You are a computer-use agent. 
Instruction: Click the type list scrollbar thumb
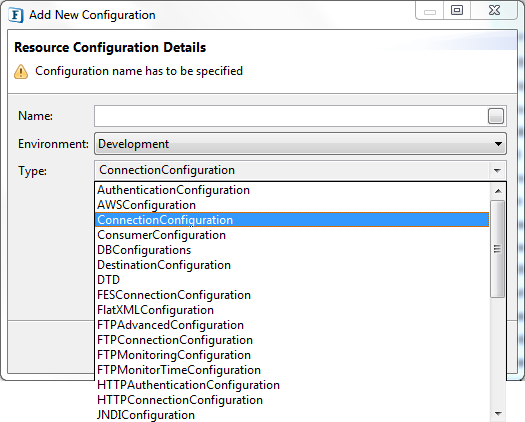pos(498,249)
